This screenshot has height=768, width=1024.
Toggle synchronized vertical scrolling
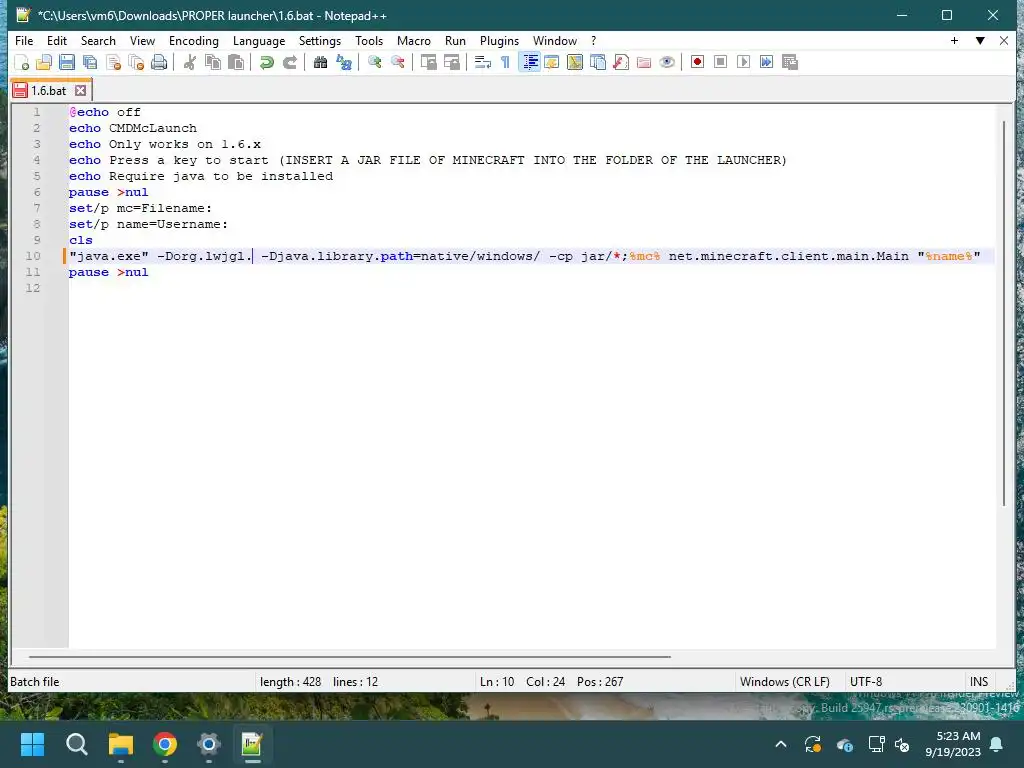[x=428, y=62]
